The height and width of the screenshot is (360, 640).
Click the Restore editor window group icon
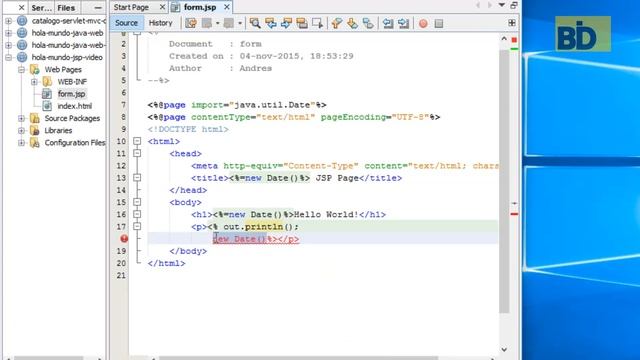(x=513, y=5)
